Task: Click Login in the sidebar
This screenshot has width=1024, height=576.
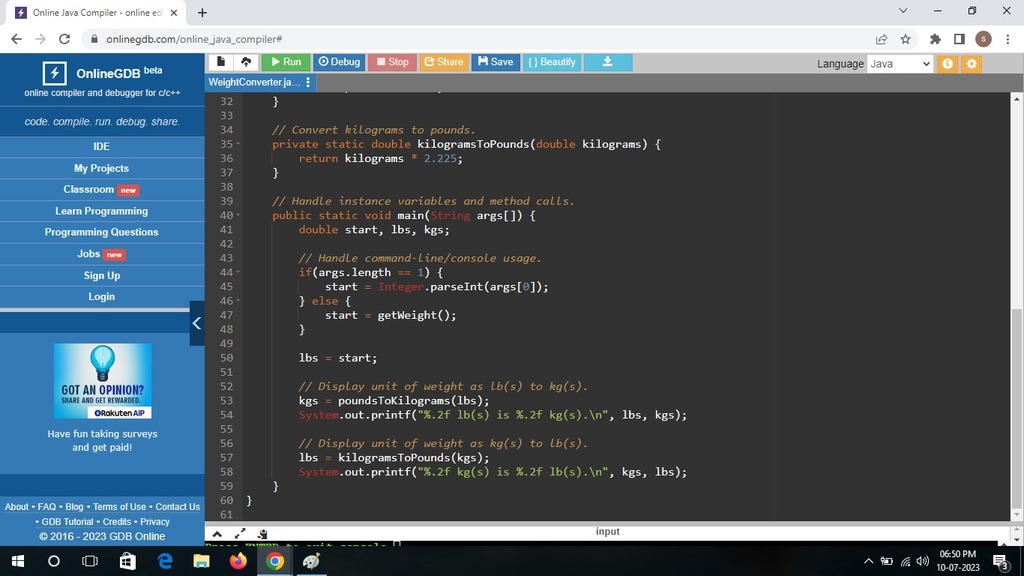Action: (x=102, y=296)
